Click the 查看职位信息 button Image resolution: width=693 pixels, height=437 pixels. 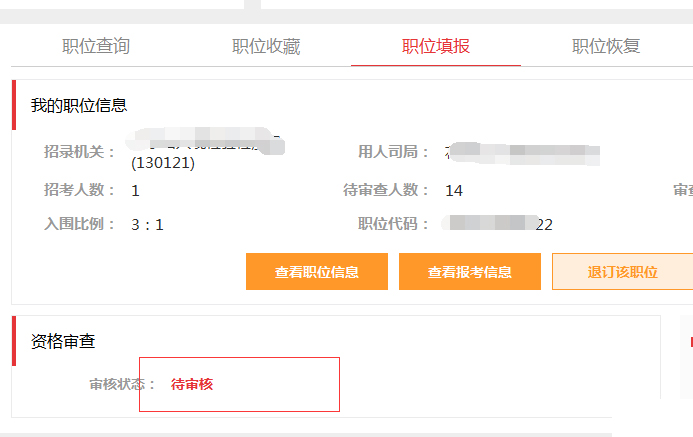317,272
